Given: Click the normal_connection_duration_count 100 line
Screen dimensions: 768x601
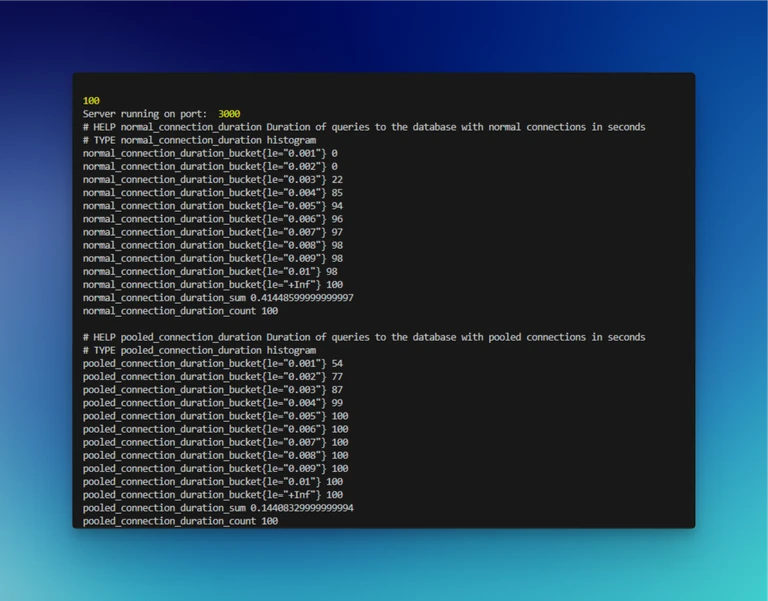Looking at the screenshot, I should [x=180, y=311].
